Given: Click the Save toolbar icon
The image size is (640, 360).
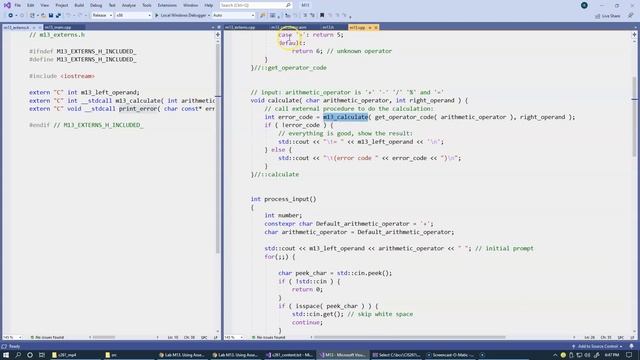Looking at the screenshot, I should [51, 16].
